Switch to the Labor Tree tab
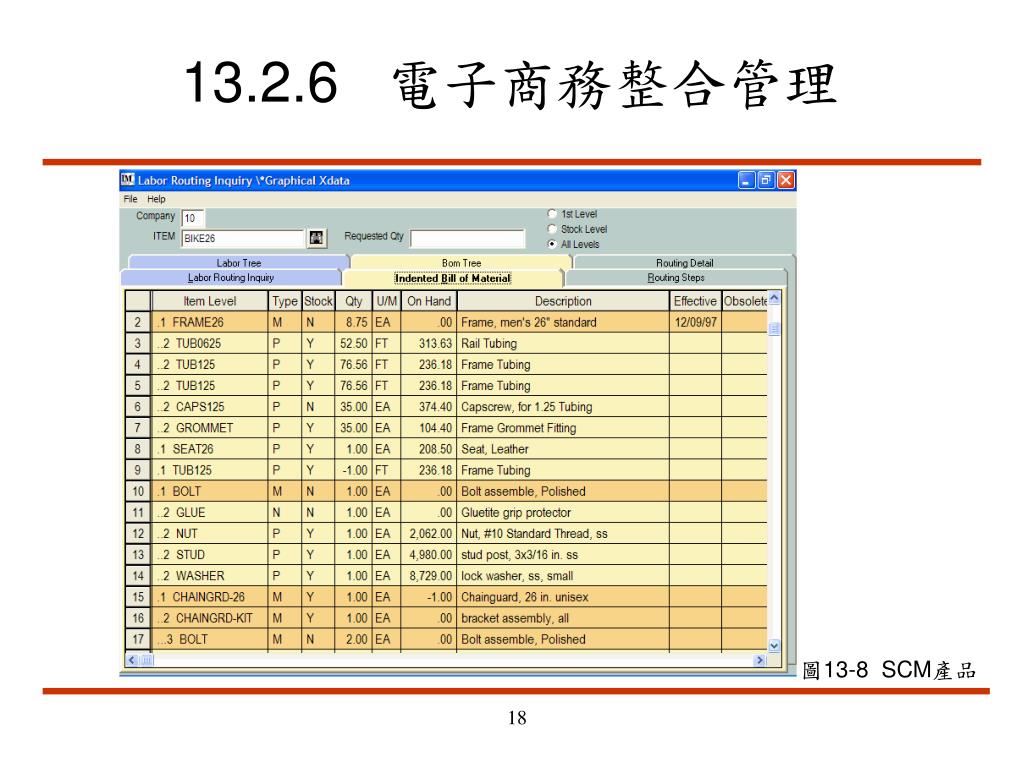Image resolution: width=1024 pixels, height=768 pixels. pos(239,262)
